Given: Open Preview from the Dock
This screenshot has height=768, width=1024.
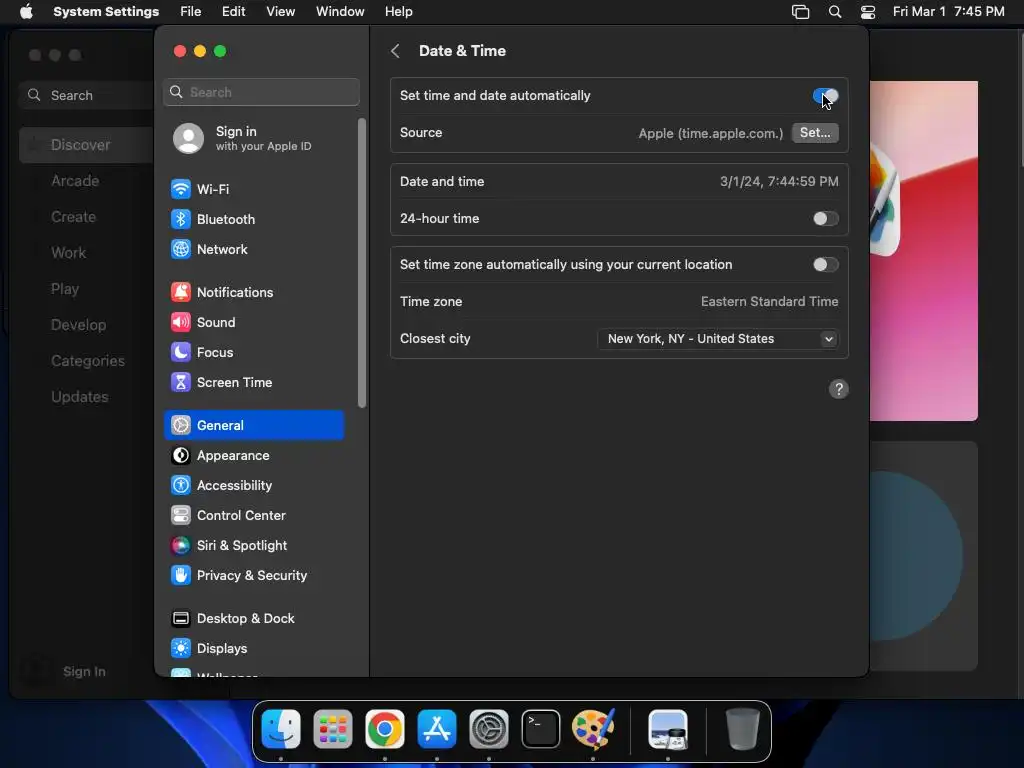Looking at the screenshot, I should click(x=667, y=729).
